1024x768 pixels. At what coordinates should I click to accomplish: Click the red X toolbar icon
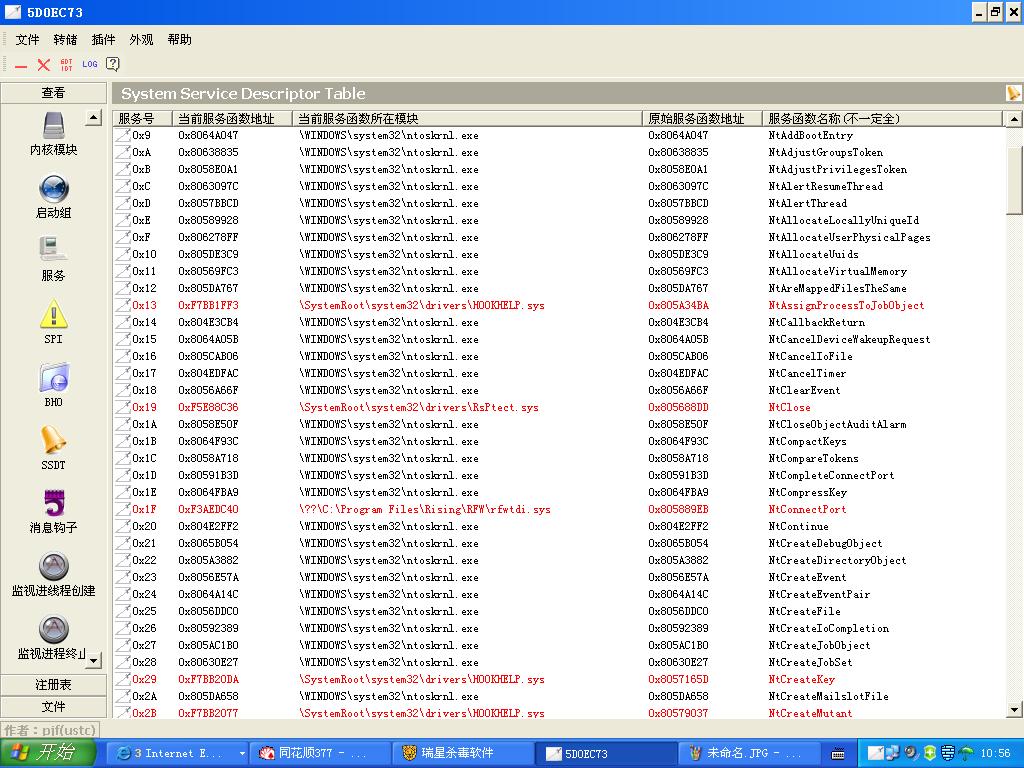[43, 64]
